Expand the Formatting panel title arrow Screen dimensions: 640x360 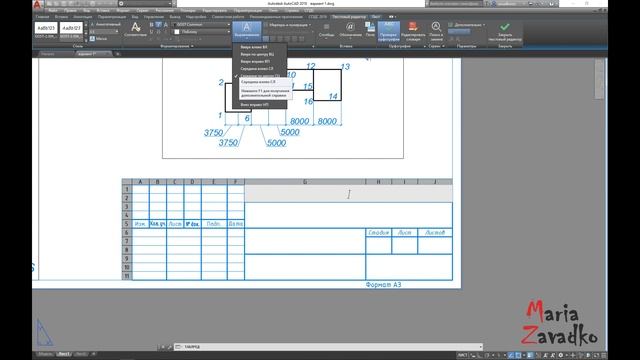point(192,46)
